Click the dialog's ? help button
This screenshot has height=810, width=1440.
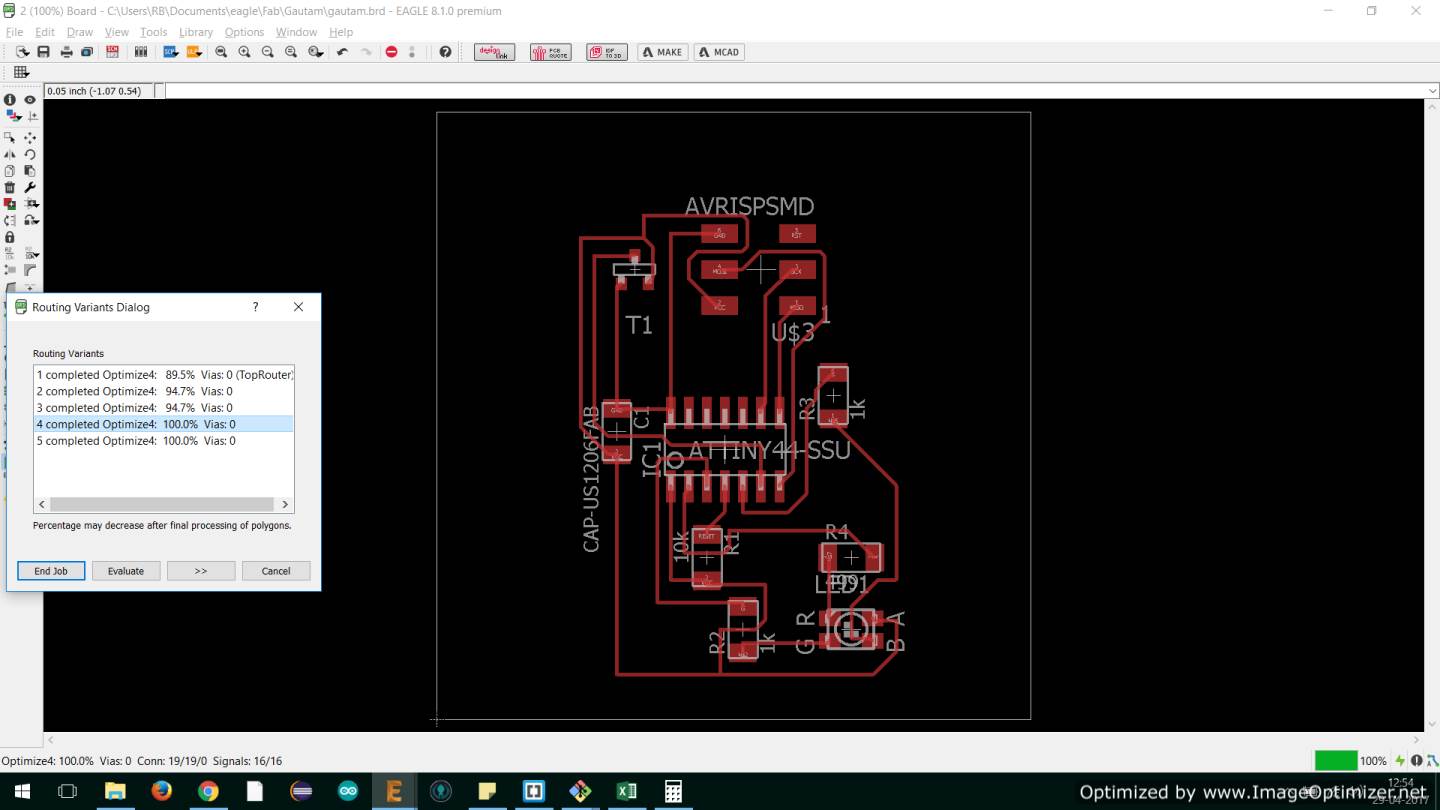[x=255, y=307]
